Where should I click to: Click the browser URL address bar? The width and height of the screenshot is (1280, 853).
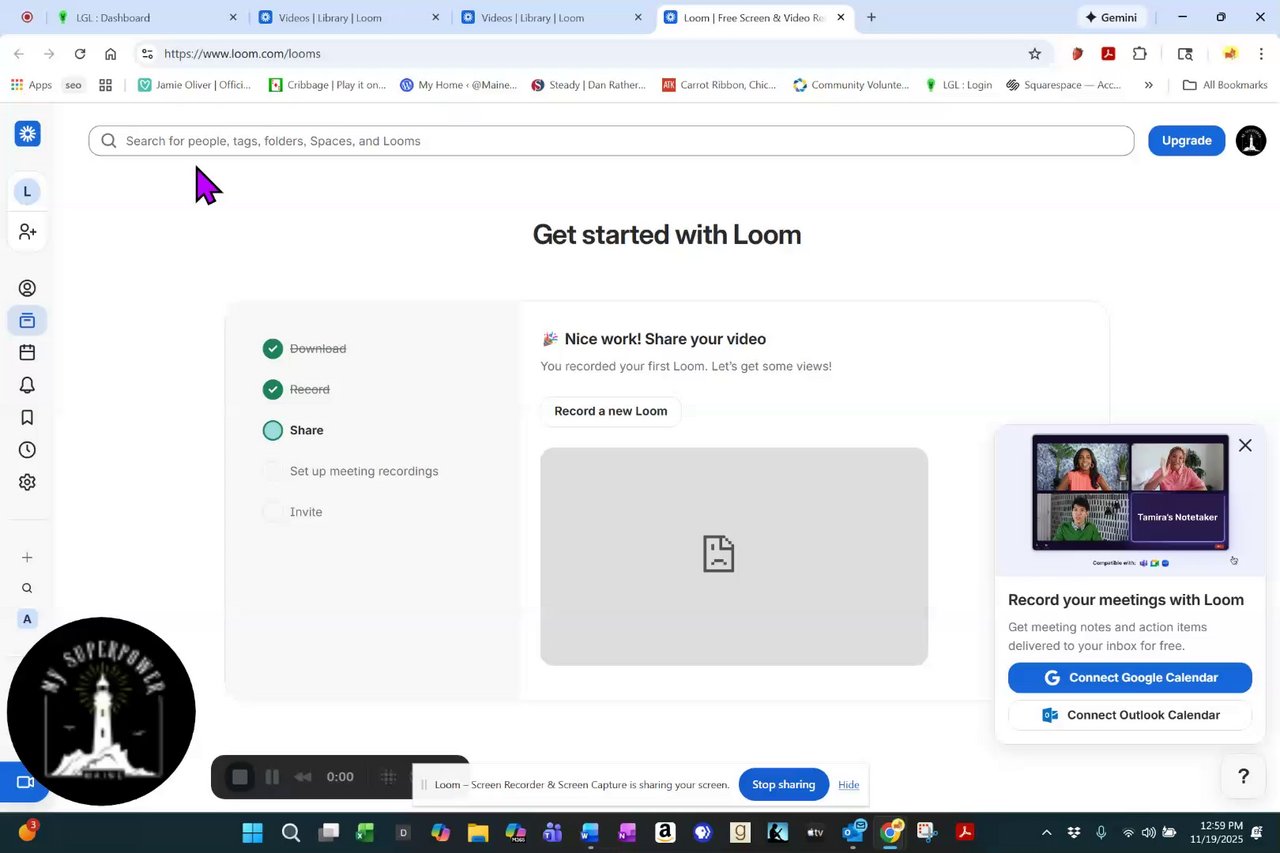pyautogui.click(x=590, y=54)
